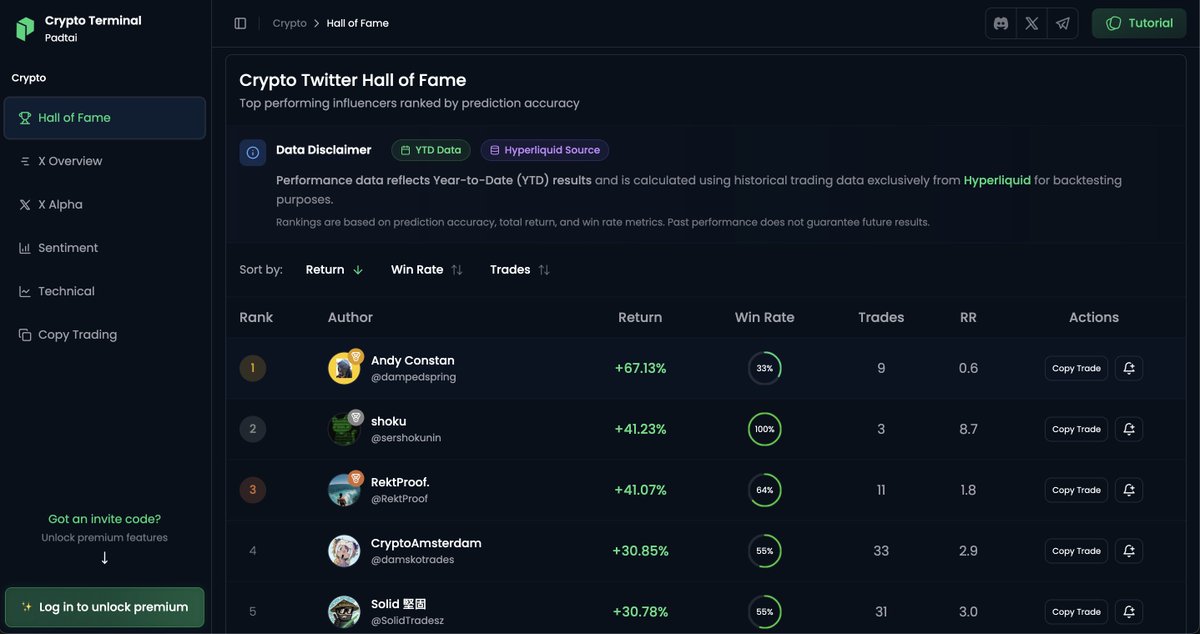Viewport: 1200px width, 634px height.
Task: Click the RR value 8.7
Action: click(x=968, y=429)
